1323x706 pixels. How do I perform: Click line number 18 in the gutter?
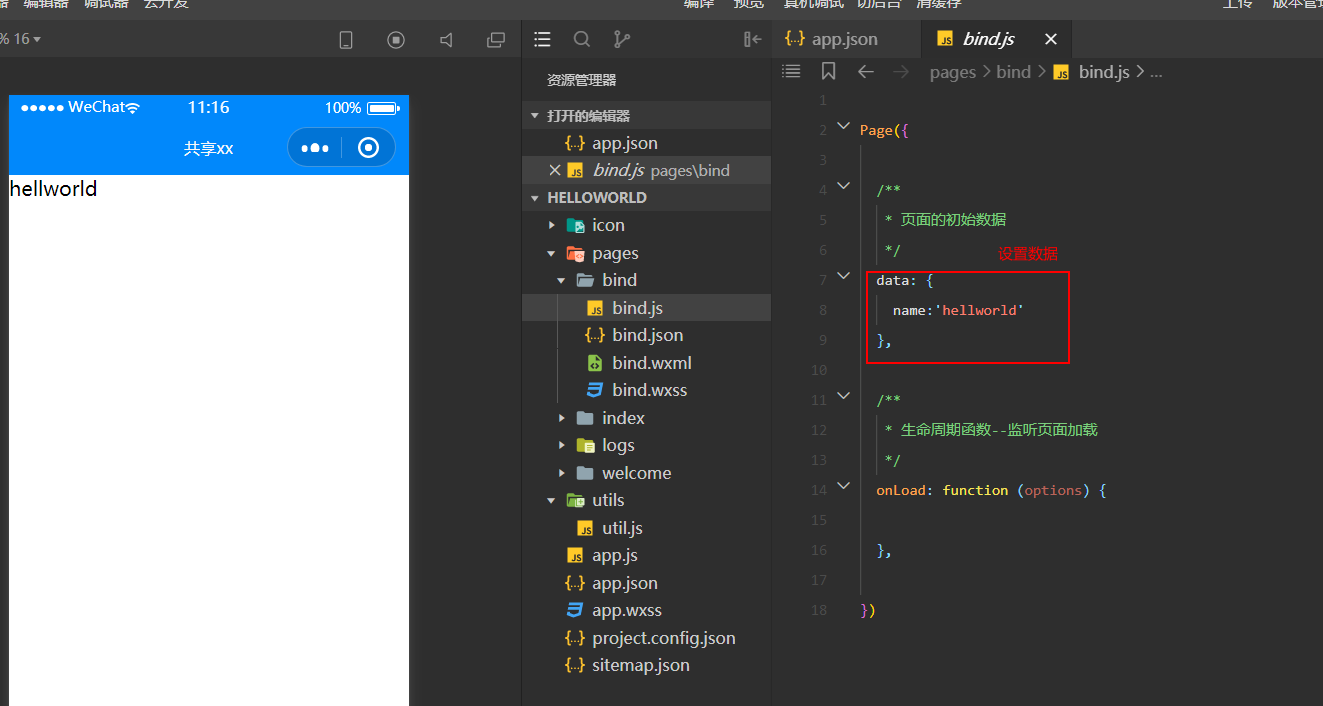(820, 610)
